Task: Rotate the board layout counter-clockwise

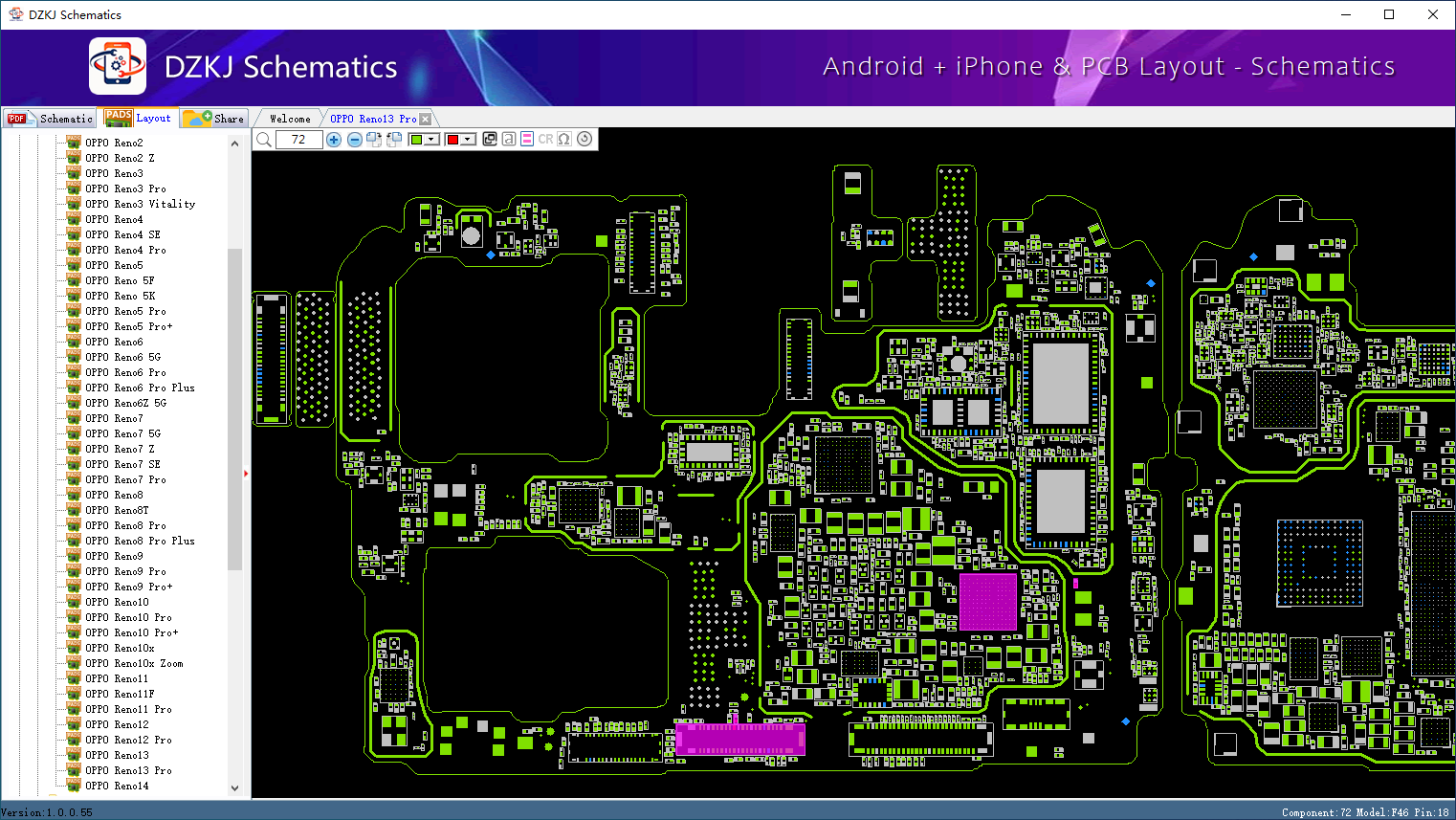Action: (393, 140)
